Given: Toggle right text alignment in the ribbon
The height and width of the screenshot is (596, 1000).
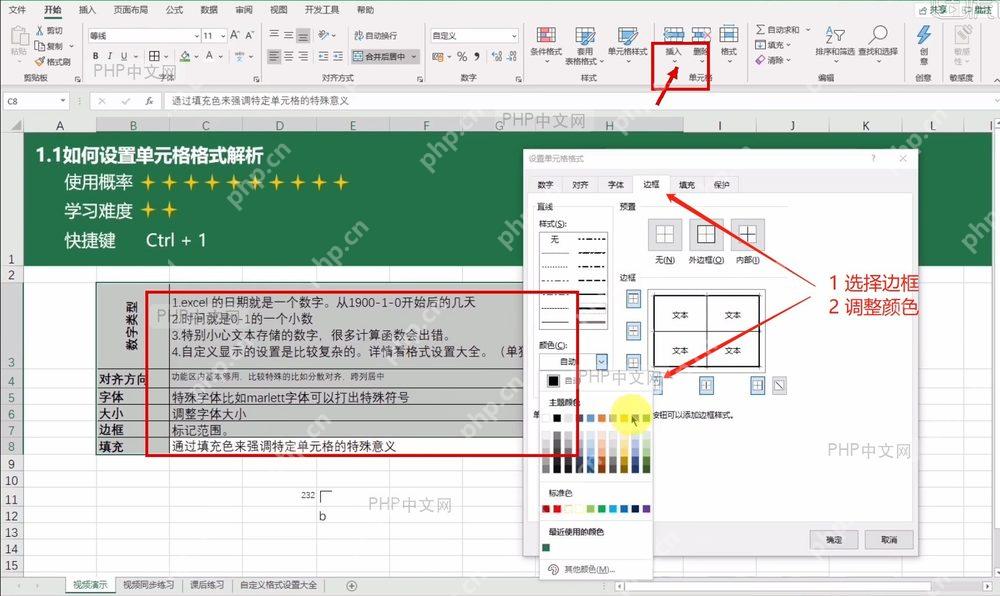Looking at the screenshot, I should (304, 57).
